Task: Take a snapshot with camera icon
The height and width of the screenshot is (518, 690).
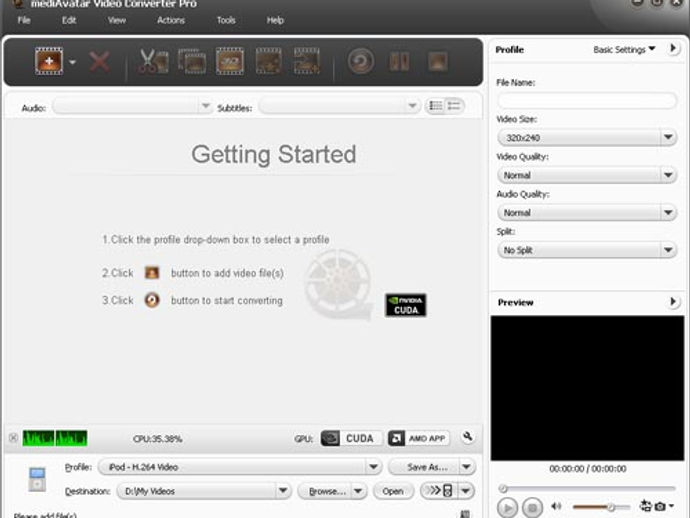Action: 660,507
